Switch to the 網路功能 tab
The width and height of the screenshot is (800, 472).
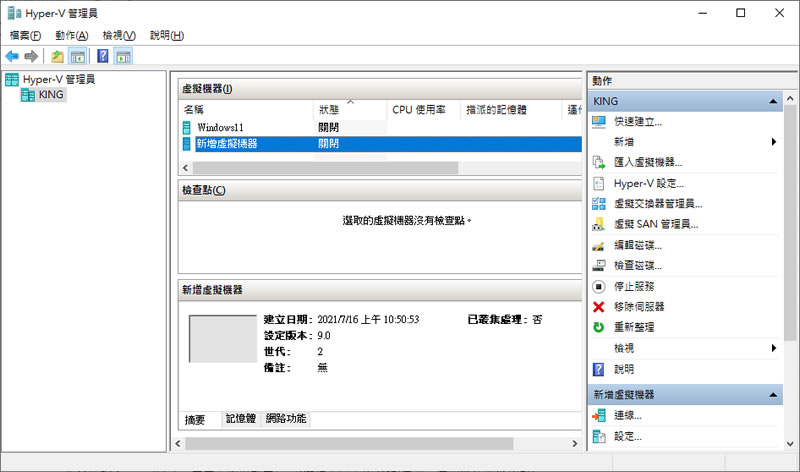coord(286,419)
